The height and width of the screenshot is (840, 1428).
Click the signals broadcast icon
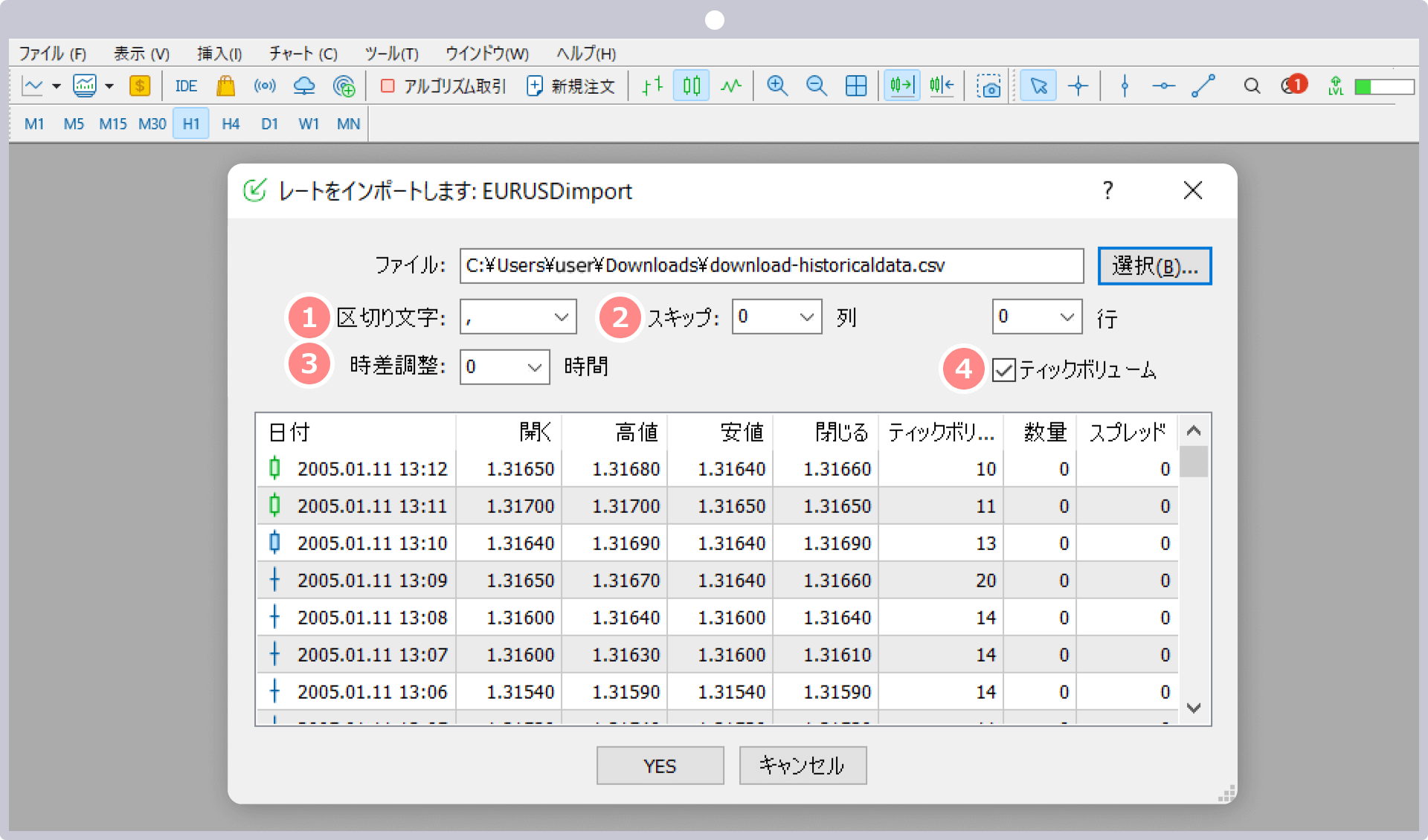tap(265, 86)
